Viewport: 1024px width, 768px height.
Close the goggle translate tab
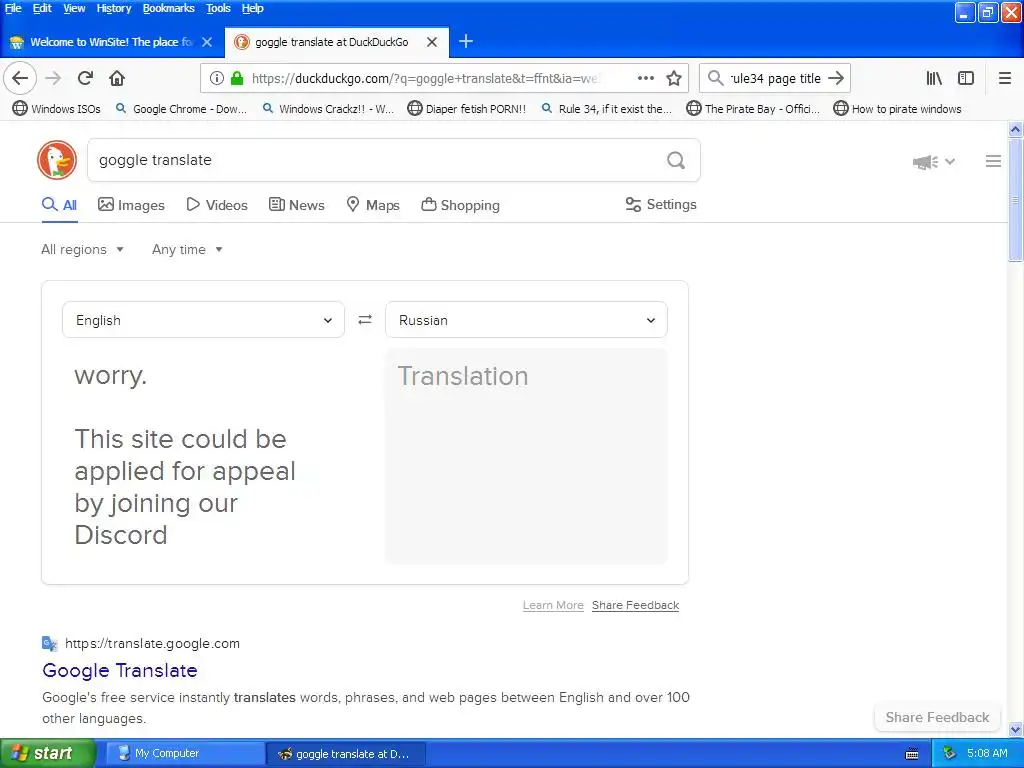[432, 42]
